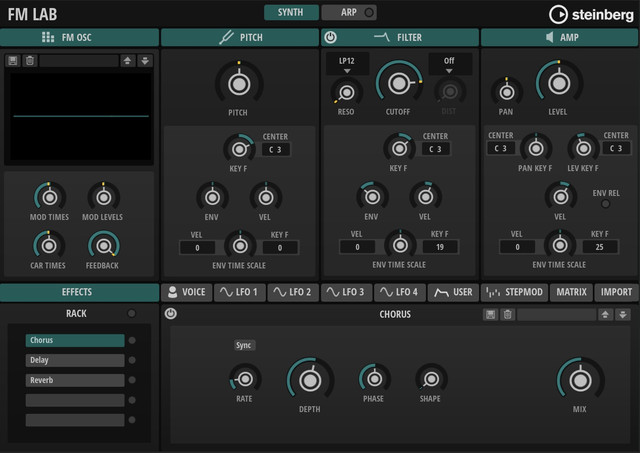The height and width of the screenshot is (453, 640).
Task: Open the FILTER Key F center key C 3 selector
Action: coord(436,149)
